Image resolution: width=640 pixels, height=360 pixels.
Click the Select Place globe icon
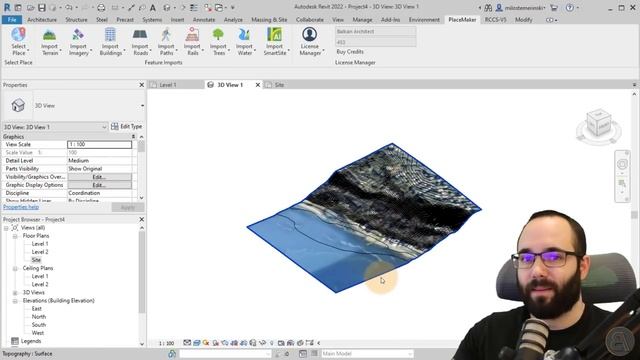point(18,35)
